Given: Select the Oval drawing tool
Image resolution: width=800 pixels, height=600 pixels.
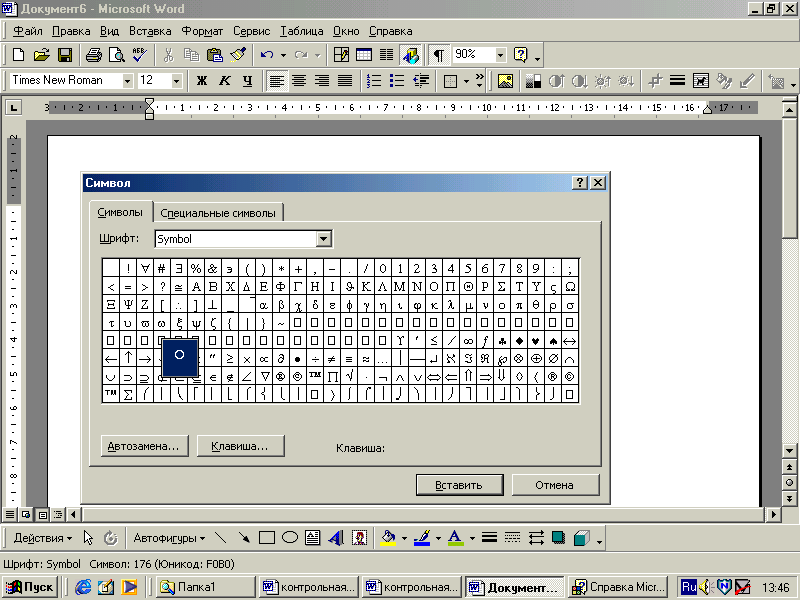Looking at the screenshot, I should point(290,538).
